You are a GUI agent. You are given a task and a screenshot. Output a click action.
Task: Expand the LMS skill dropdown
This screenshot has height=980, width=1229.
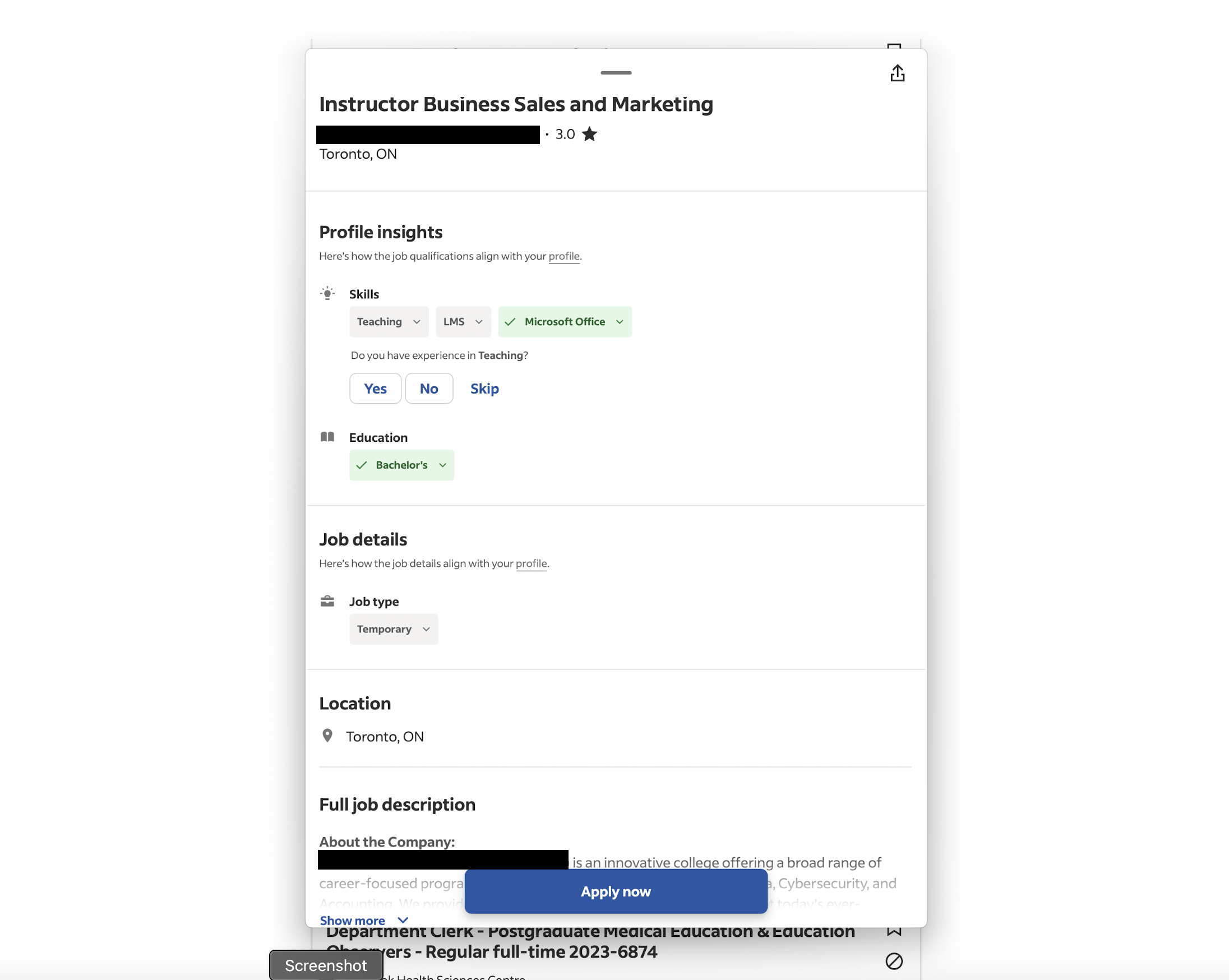coord(463,322)
